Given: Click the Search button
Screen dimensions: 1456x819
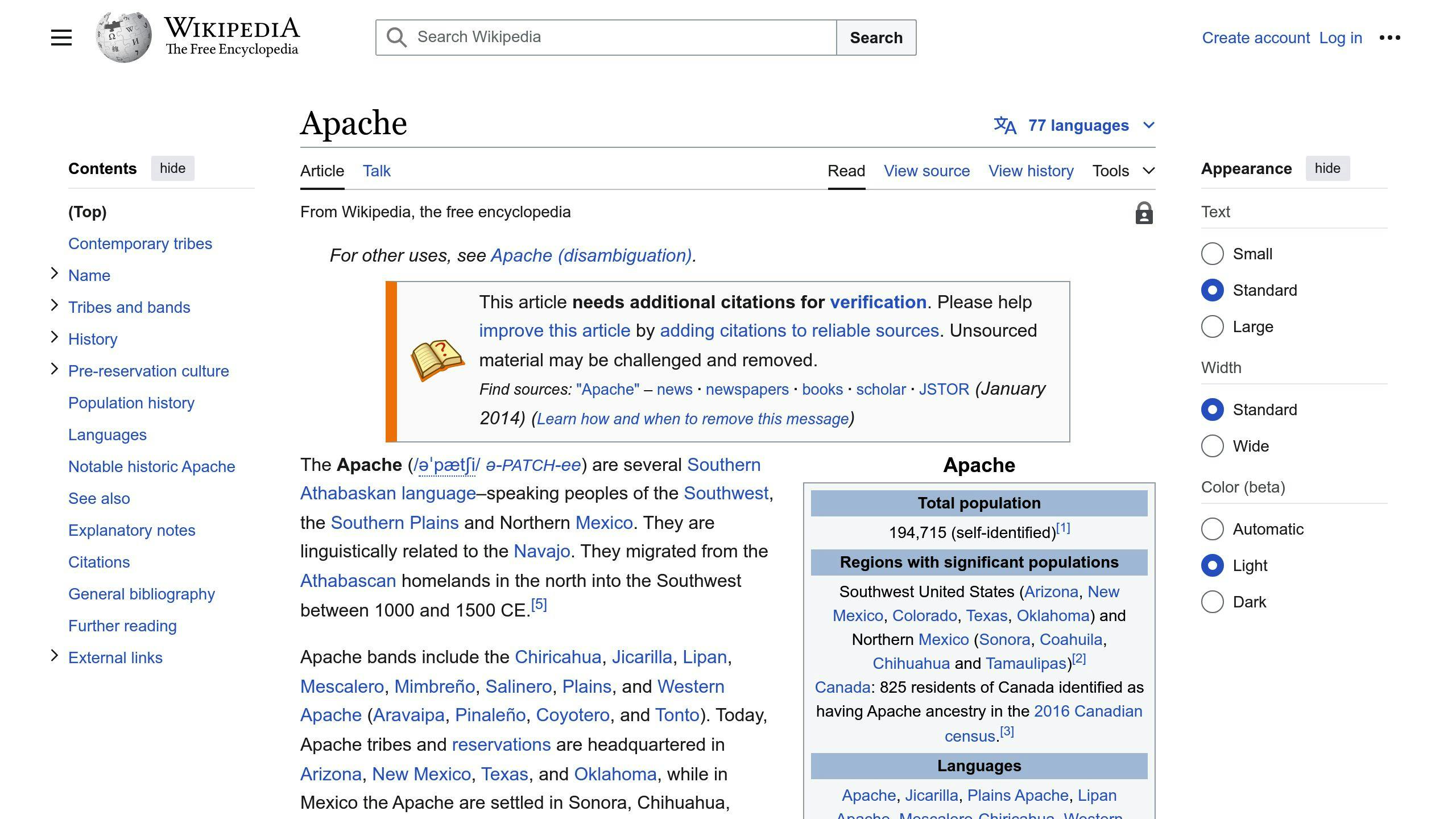Looking at the screenshot, I should [876, 38].
